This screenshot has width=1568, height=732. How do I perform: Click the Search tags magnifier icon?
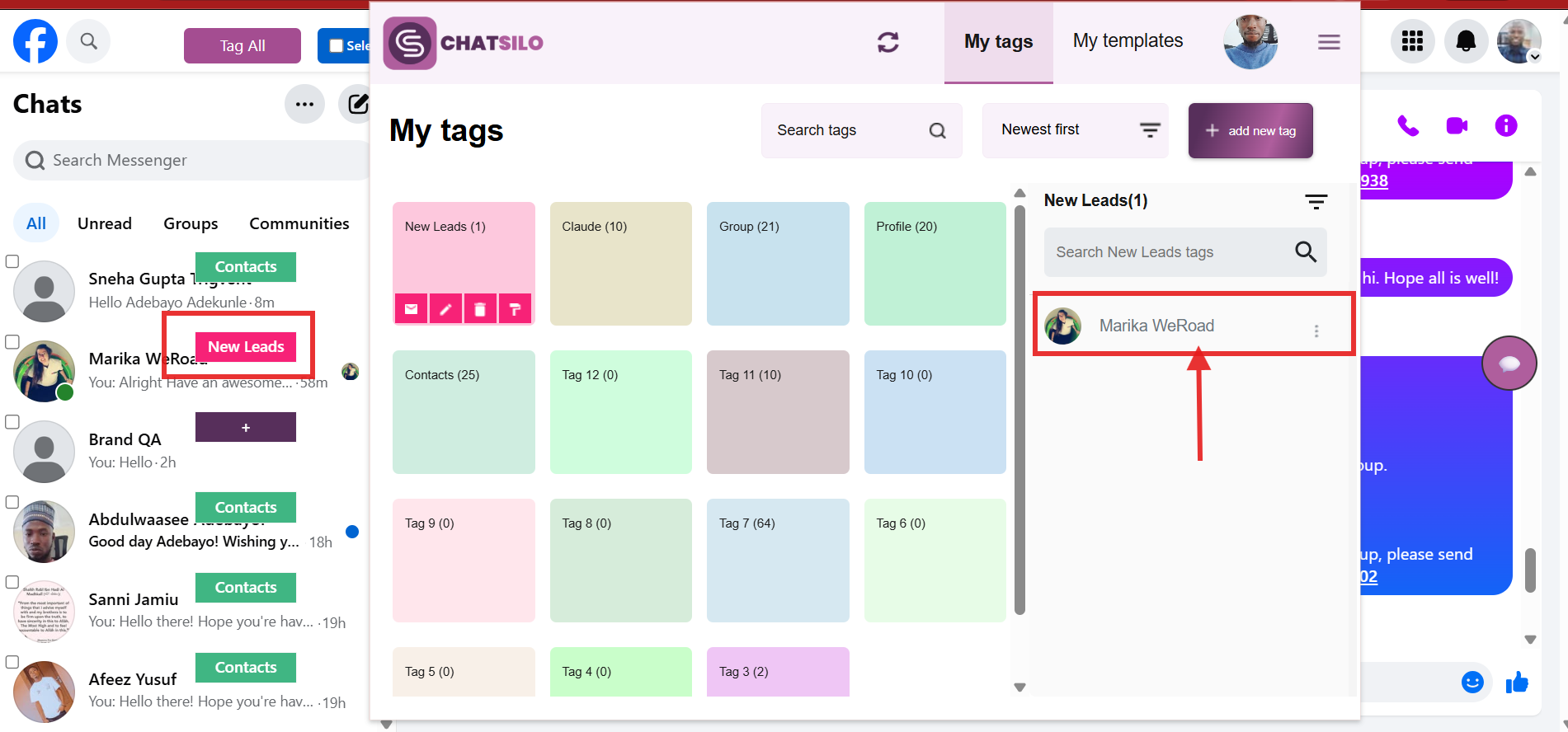pos(938,130)
